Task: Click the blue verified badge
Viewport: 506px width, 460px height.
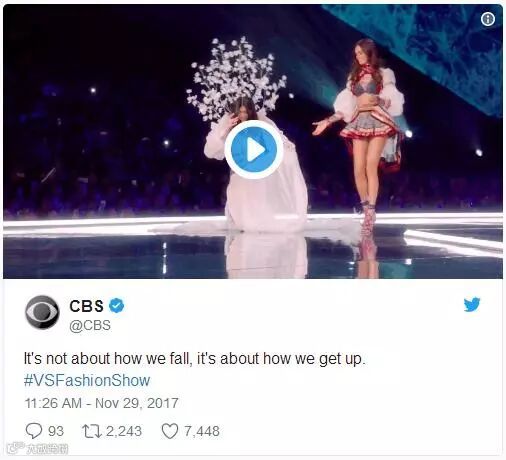Action: coord(116,306)
